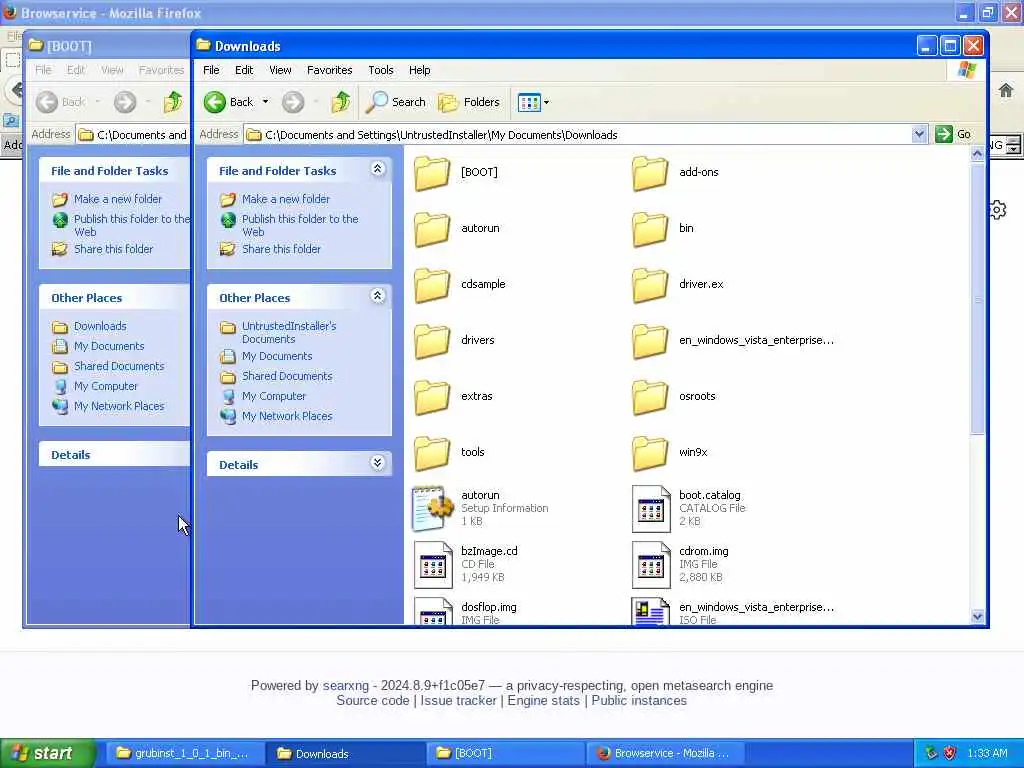Open the Views dropdown button

click(x=534, y=102)
